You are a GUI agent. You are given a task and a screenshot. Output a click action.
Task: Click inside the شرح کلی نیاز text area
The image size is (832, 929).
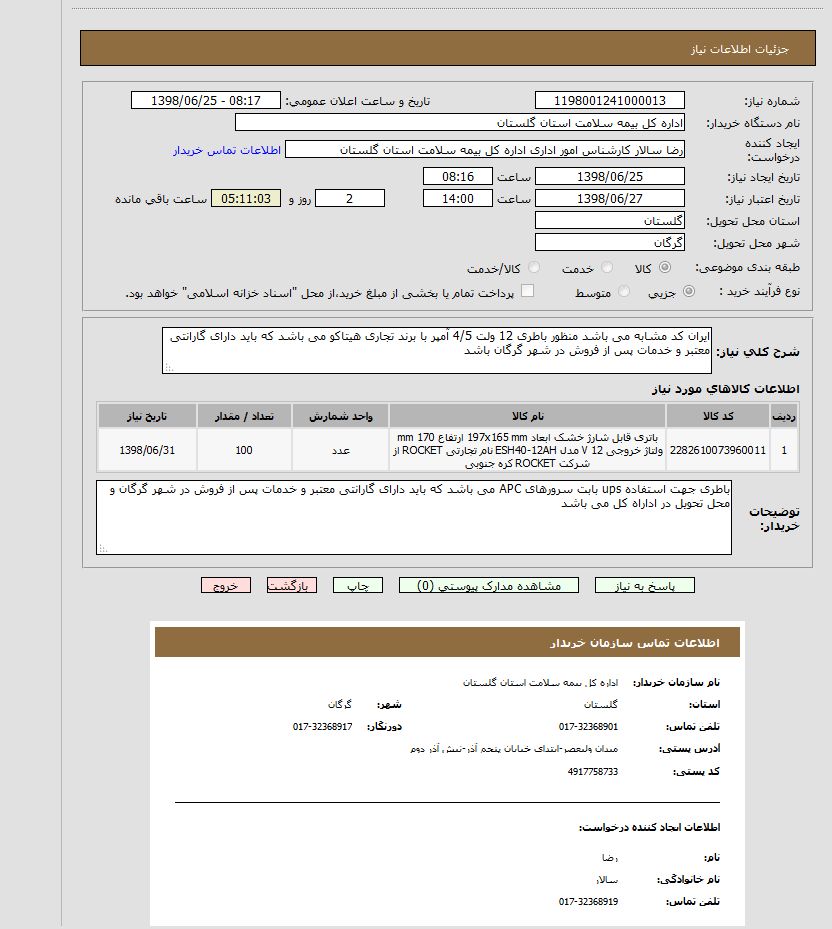point(437,350)
